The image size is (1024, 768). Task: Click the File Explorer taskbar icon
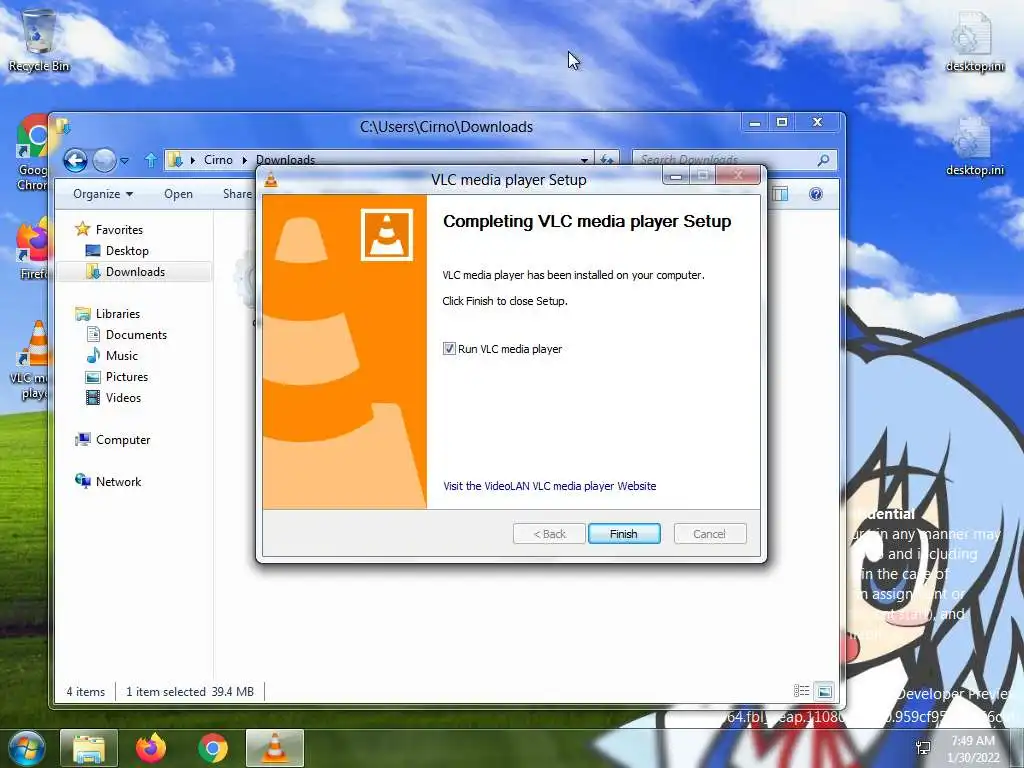tap(89, 748)
